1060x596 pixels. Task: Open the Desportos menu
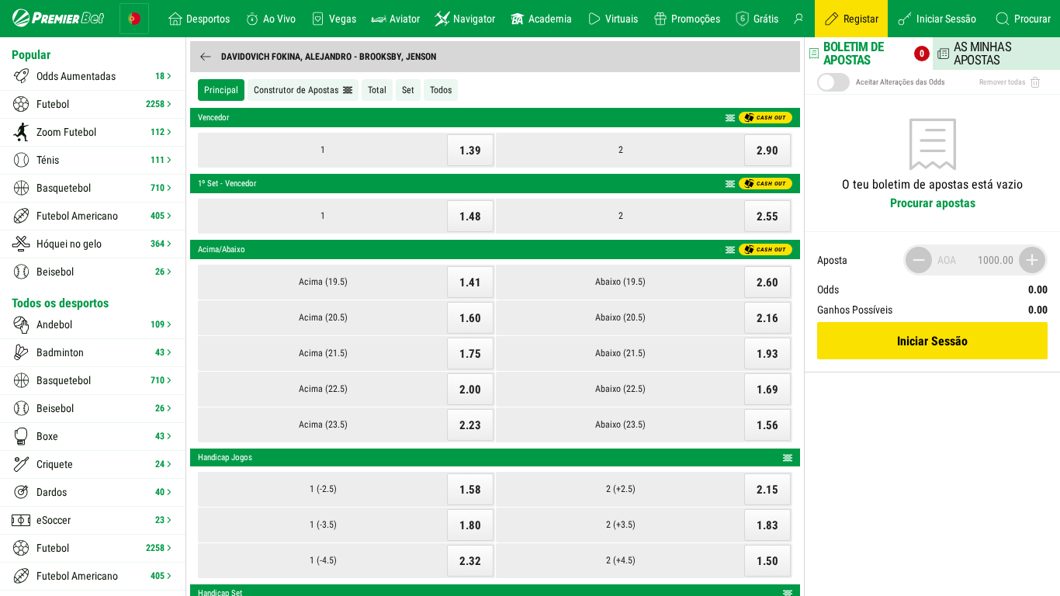click(199, 19)
